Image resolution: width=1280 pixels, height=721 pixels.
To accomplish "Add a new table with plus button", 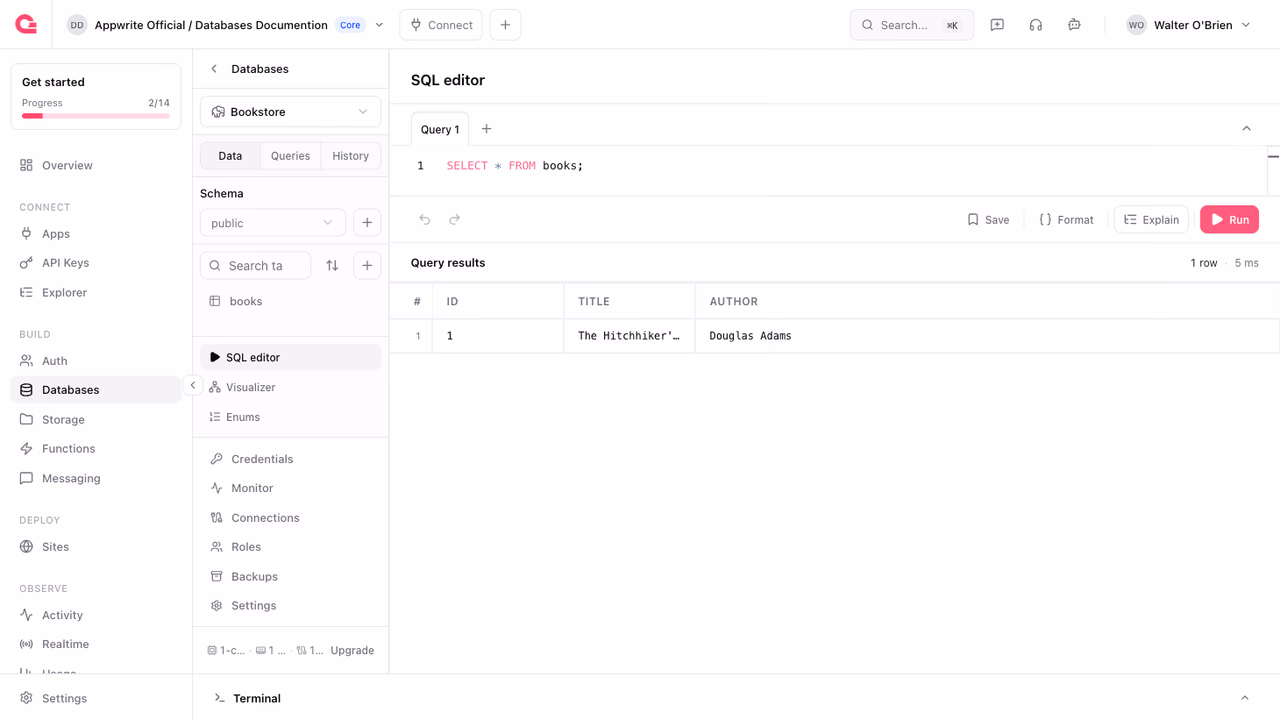I will (x=367, y=265).
